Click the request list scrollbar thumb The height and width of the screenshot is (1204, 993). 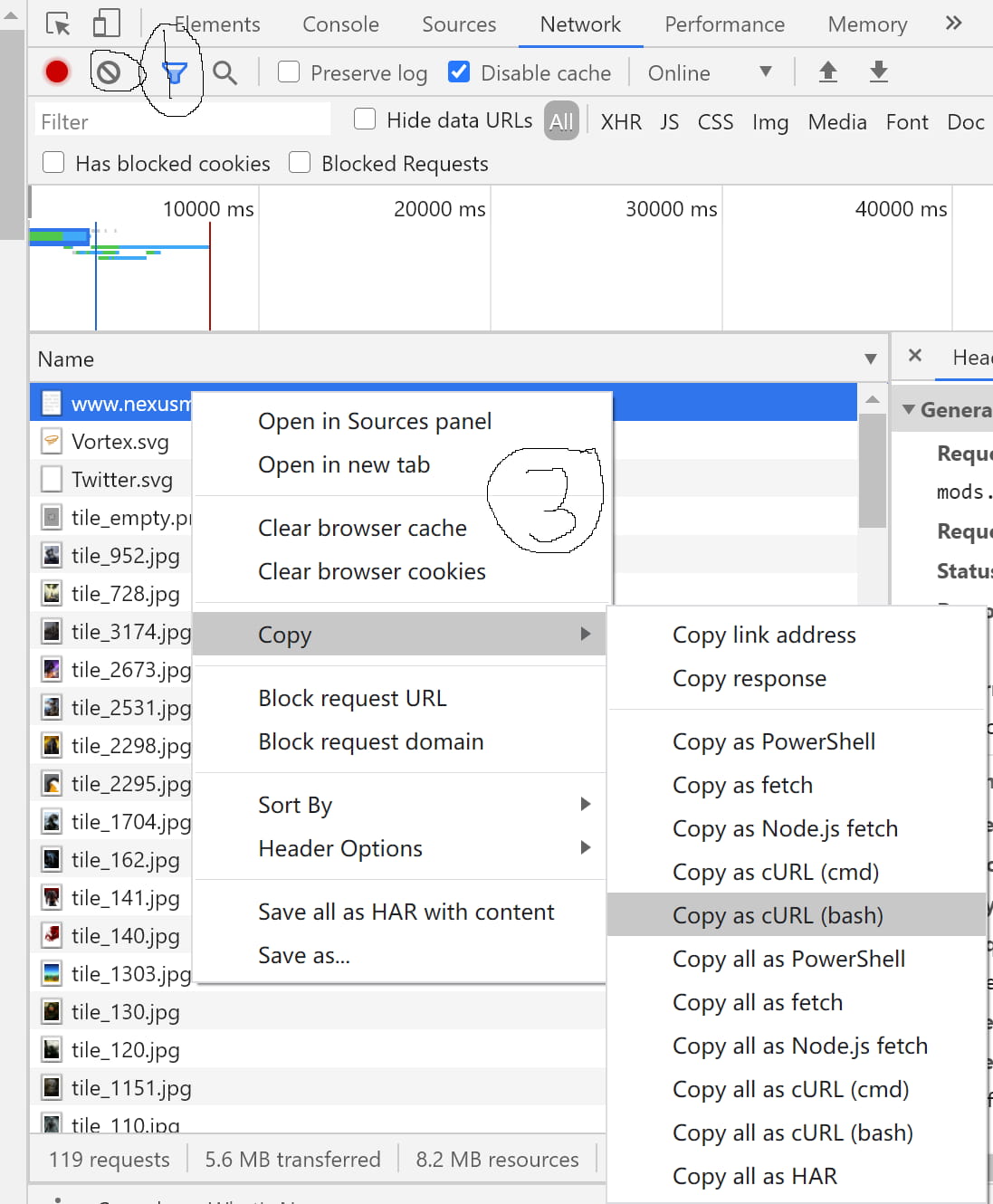point(873,471)
